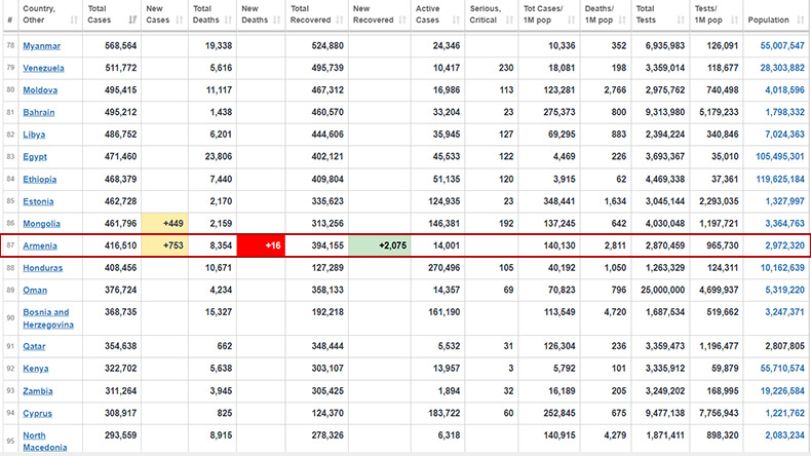Open the Zambia country link
811x456 pixels.
tap(38, 391)
